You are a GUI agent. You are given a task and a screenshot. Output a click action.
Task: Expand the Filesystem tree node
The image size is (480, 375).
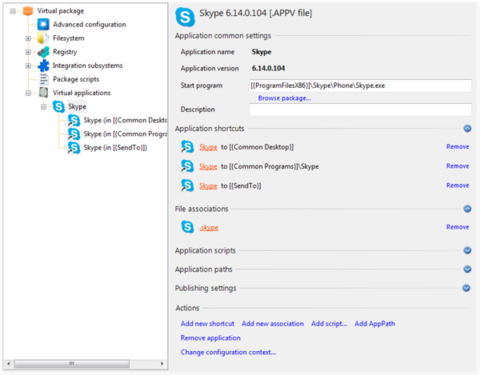[28, 38]
